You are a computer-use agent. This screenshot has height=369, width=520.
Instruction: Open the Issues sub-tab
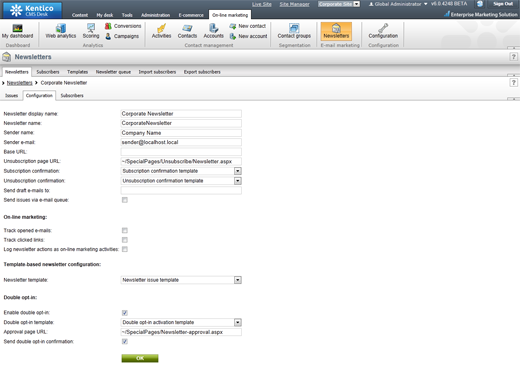[11, 96]
